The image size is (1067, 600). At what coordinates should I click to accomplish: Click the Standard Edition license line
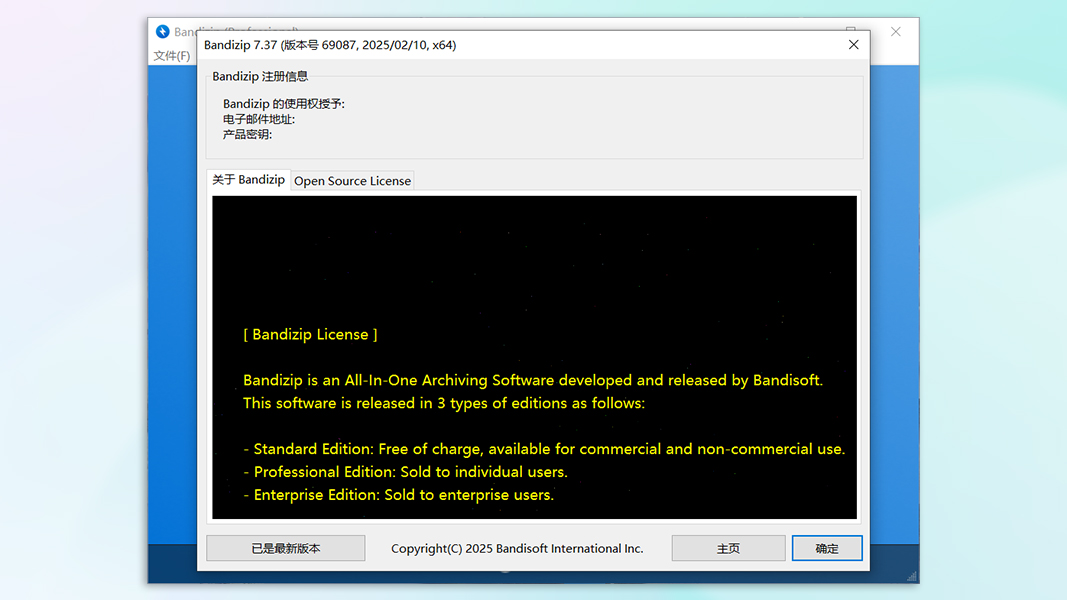point(544,449)
